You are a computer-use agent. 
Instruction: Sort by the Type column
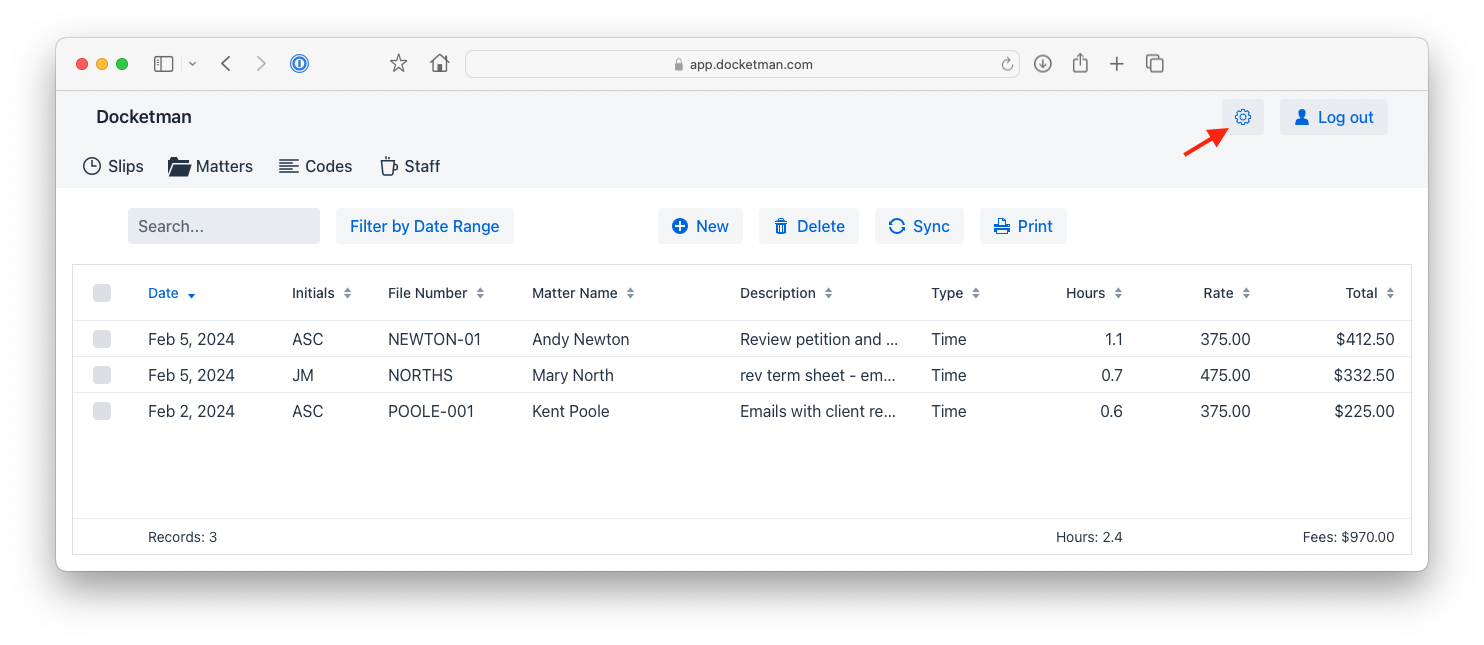pyautogui.click(x=955, y=293)
